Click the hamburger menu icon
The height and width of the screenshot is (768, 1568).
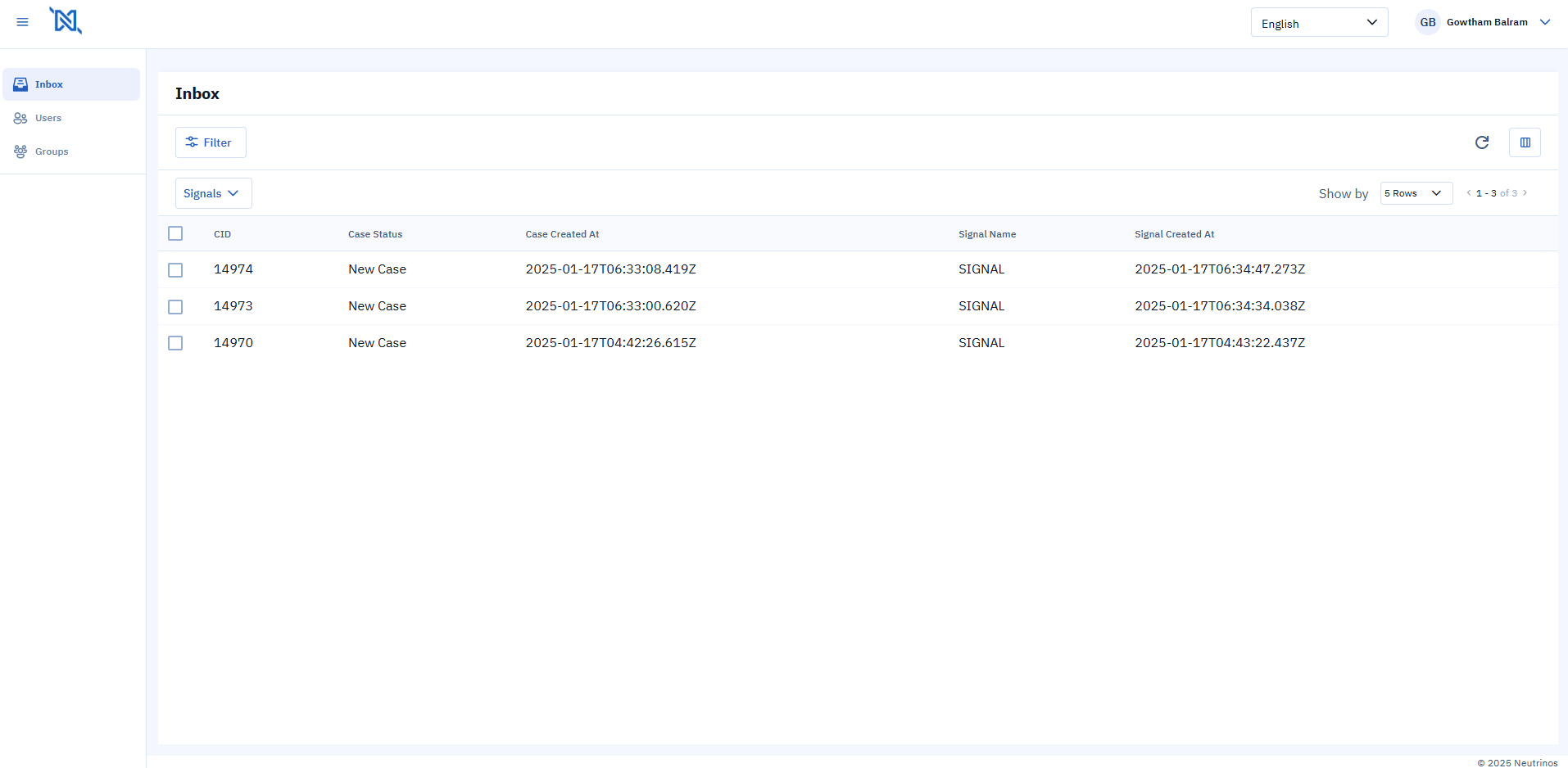(x=22, y=22)
